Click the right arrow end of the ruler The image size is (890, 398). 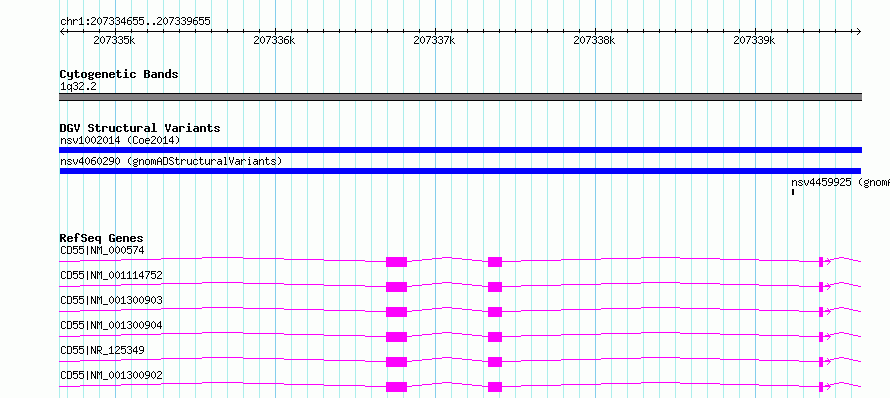point(858,31)
